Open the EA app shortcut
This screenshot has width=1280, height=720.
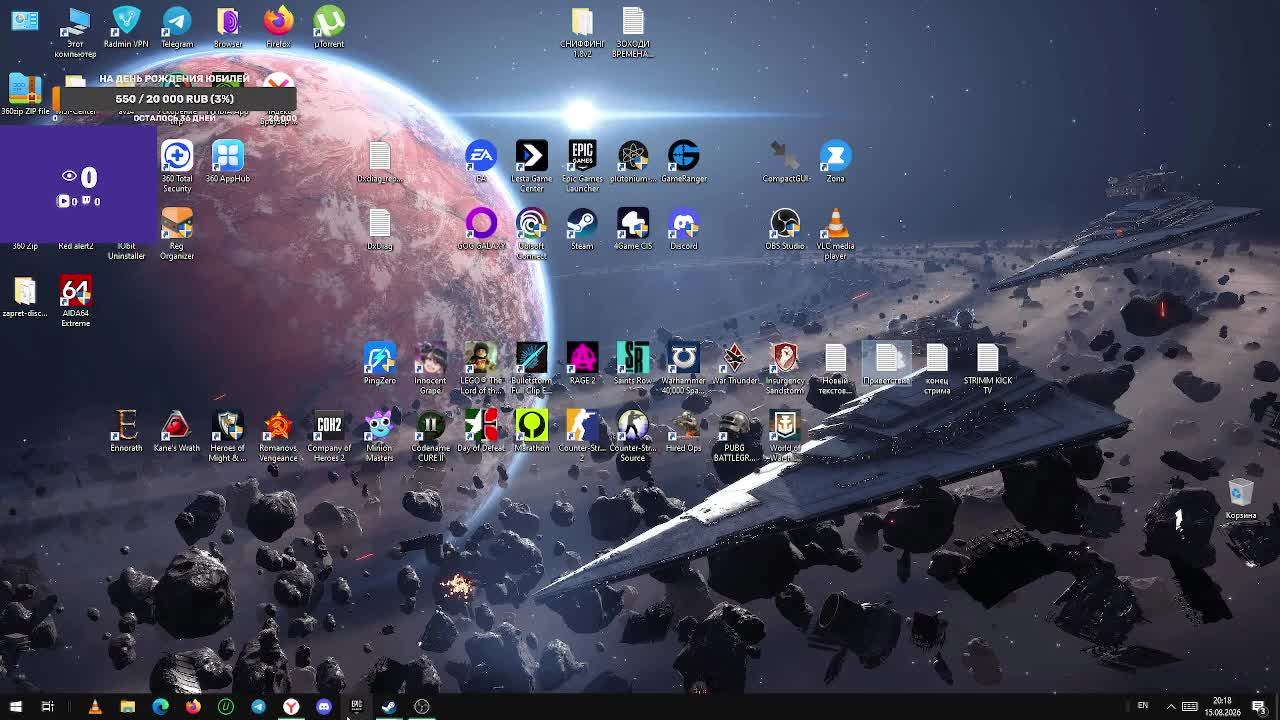point(481,162)
